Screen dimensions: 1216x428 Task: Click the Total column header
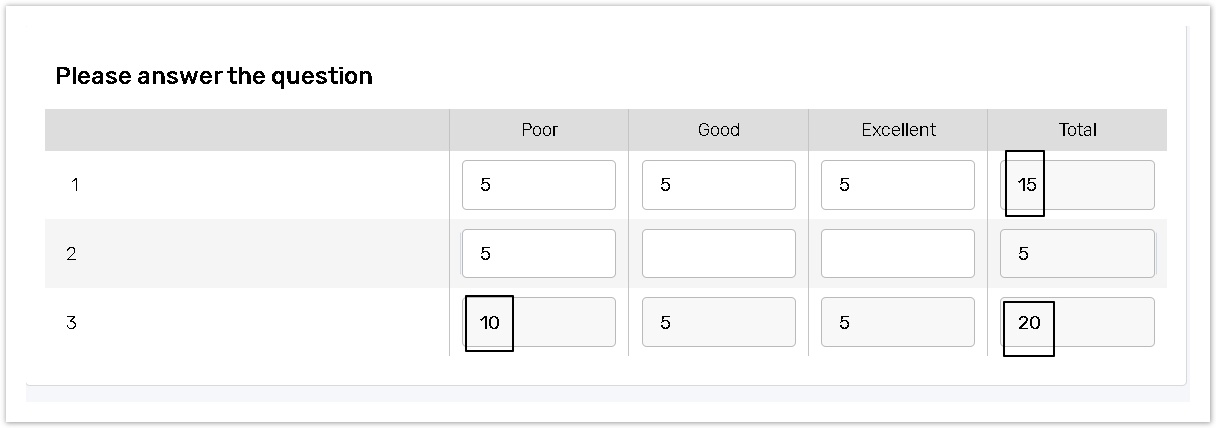1077,130
